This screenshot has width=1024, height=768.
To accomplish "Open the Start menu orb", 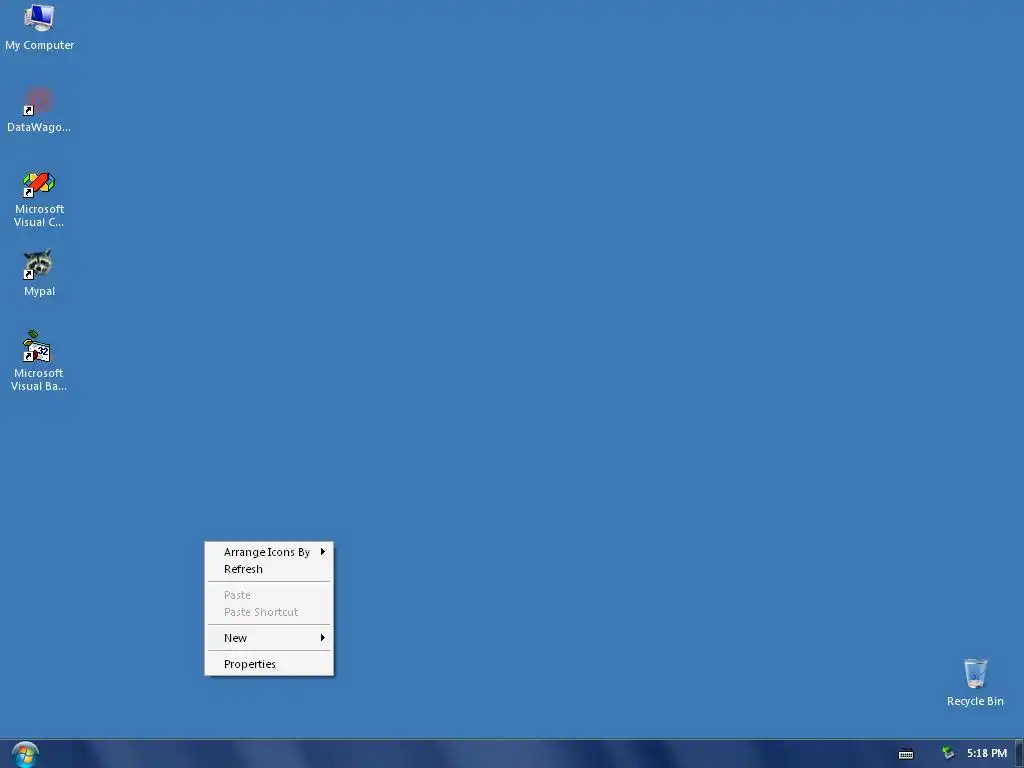I will pos(25,755).
